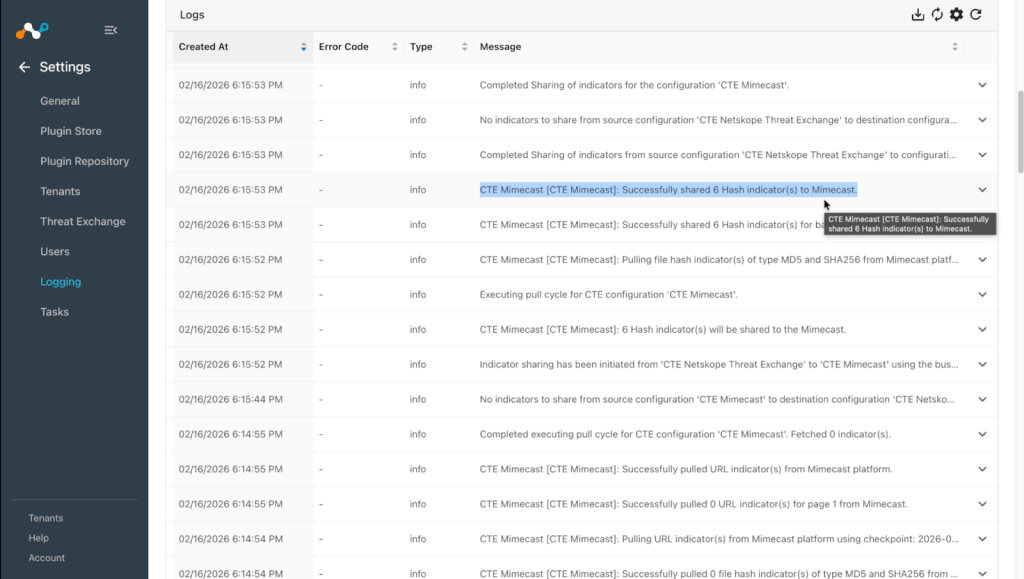Click the Logs panel title
This screenshot has width=1024, height=579.
coord(192,15)
